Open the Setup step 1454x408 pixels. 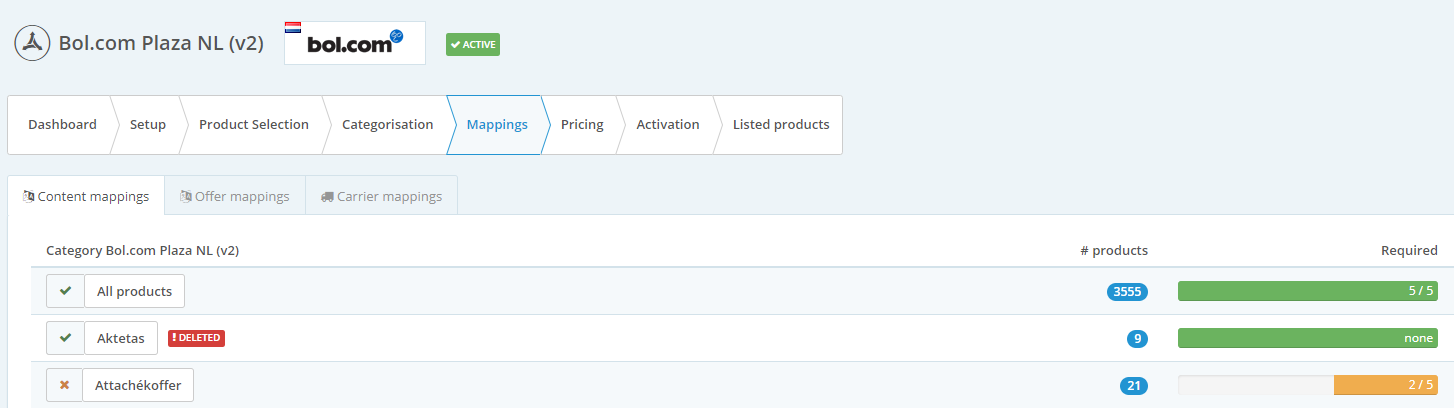click(148, 125)
